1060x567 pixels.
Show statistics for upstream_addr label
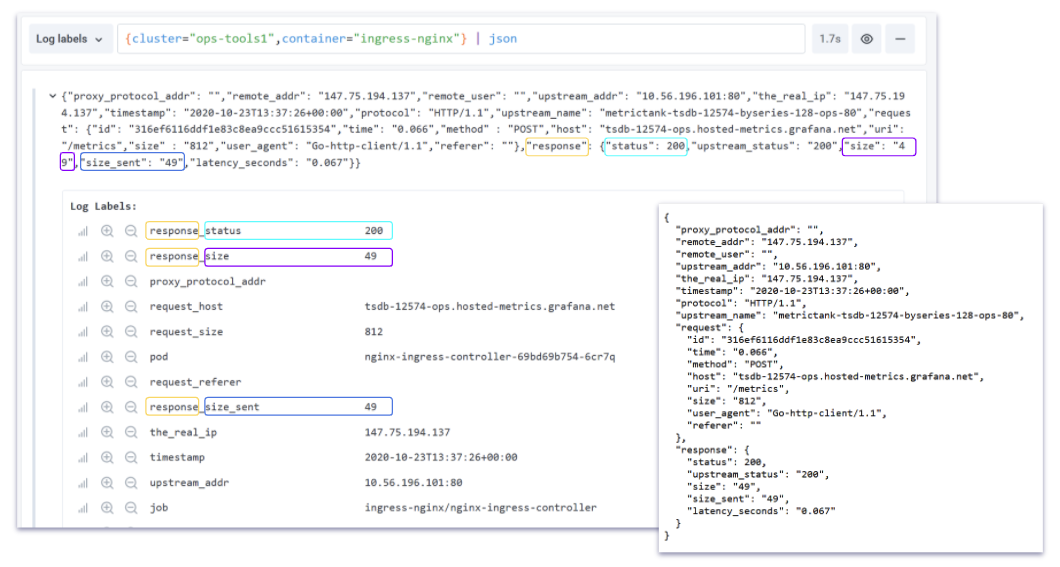(83, 482)
